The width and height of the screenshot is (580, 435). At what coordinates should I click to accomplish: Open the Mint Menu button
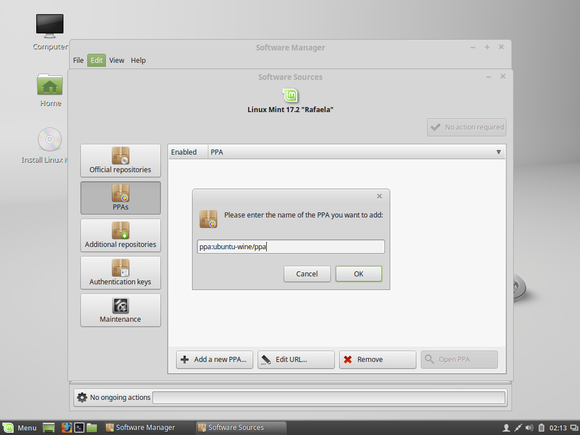coord(20,428)
